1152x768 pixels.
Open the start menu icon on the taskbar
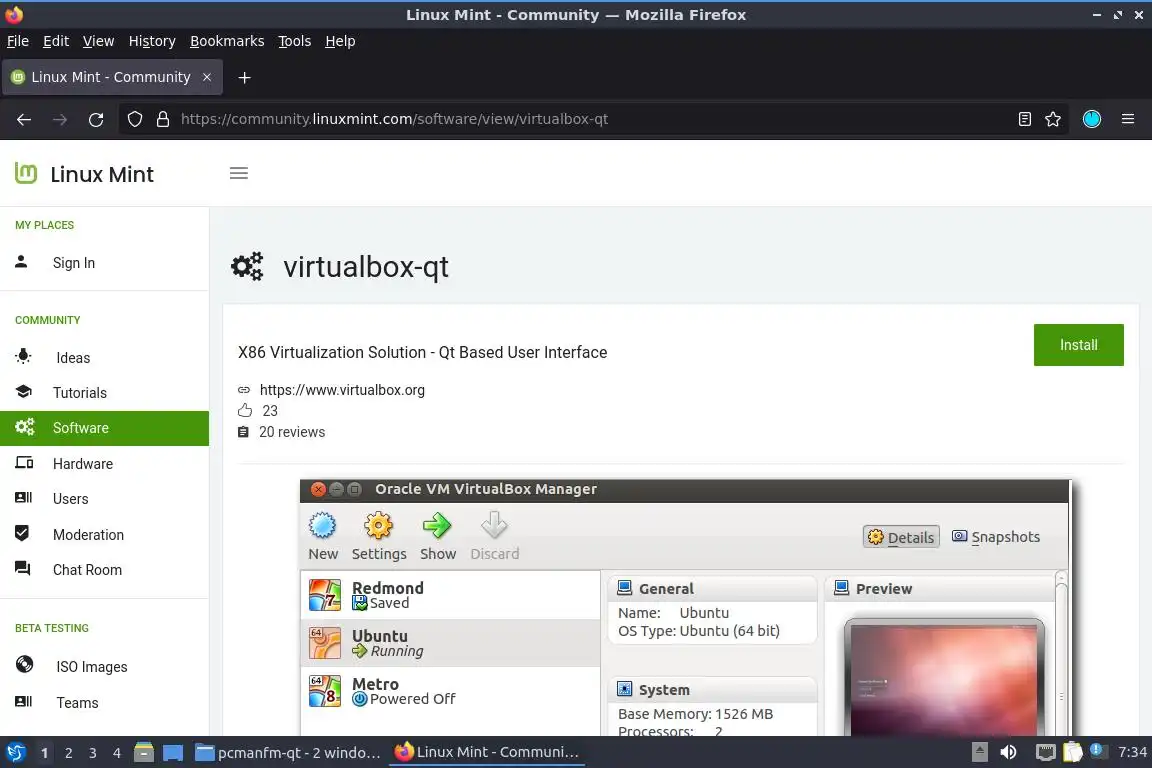click(x=16, y=752)
